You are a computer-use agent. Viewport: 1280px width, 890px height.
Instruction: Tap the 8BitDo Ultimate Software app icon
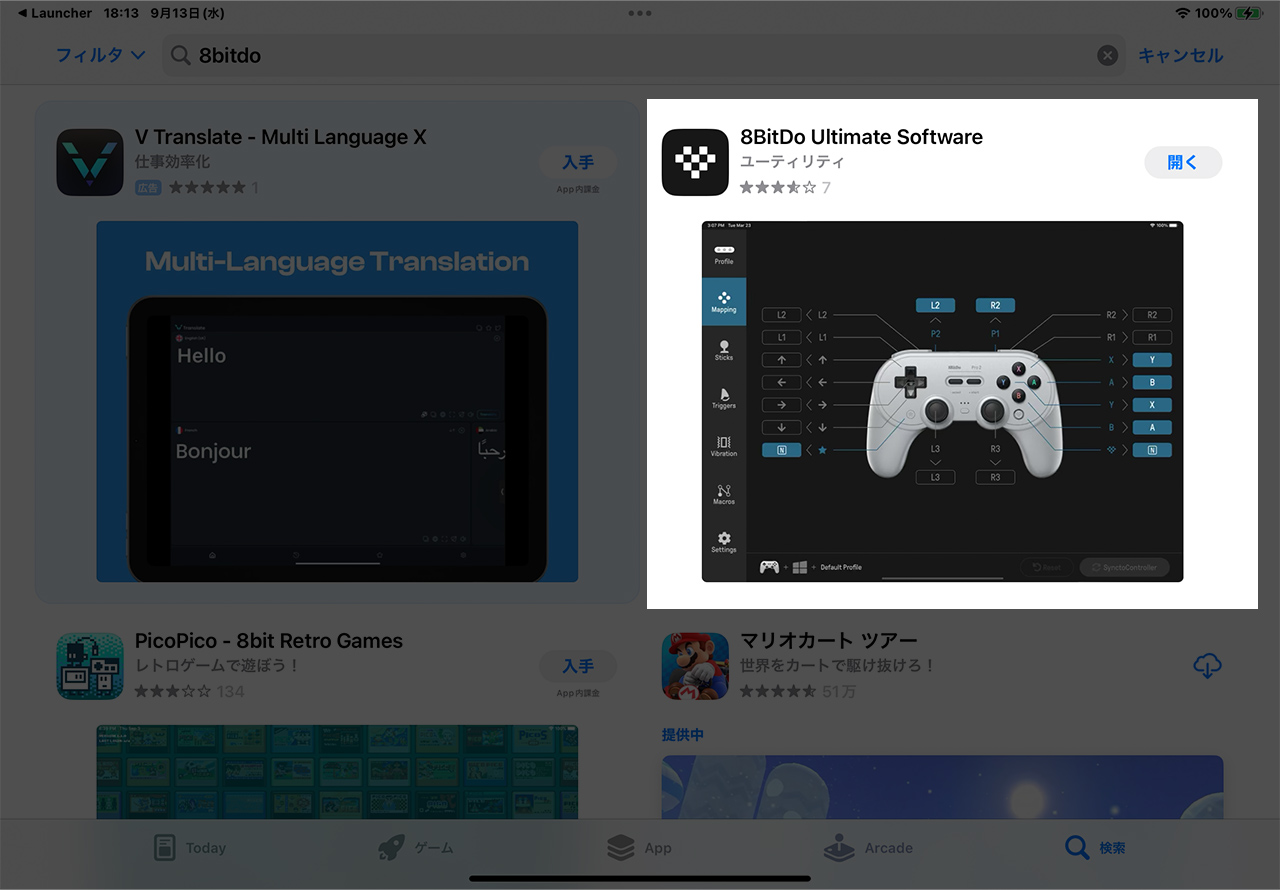click(695, 162)
